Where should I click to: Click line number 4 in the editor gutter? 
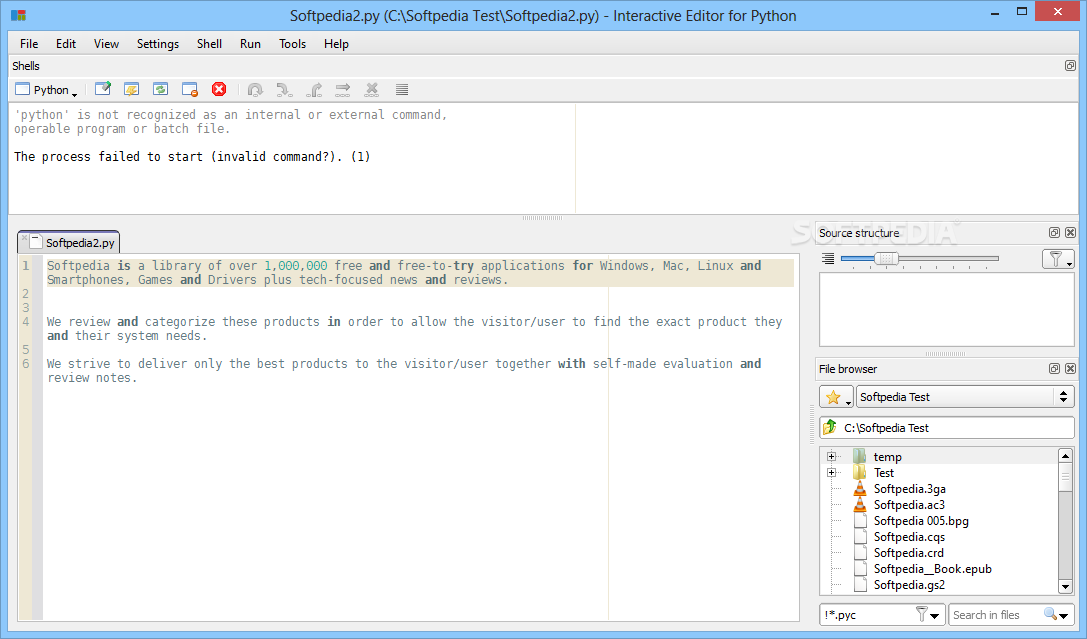26,322
